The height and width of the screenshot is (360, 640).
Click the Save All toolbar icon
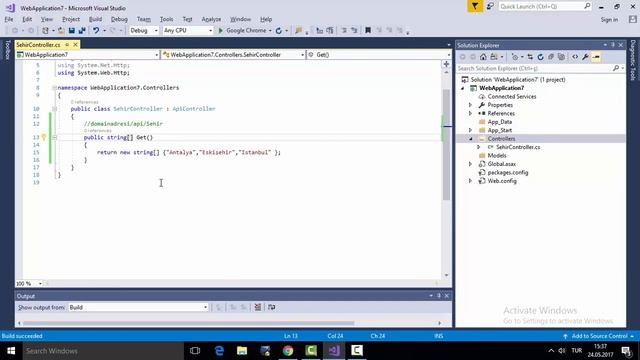click(x=82, y=31)
